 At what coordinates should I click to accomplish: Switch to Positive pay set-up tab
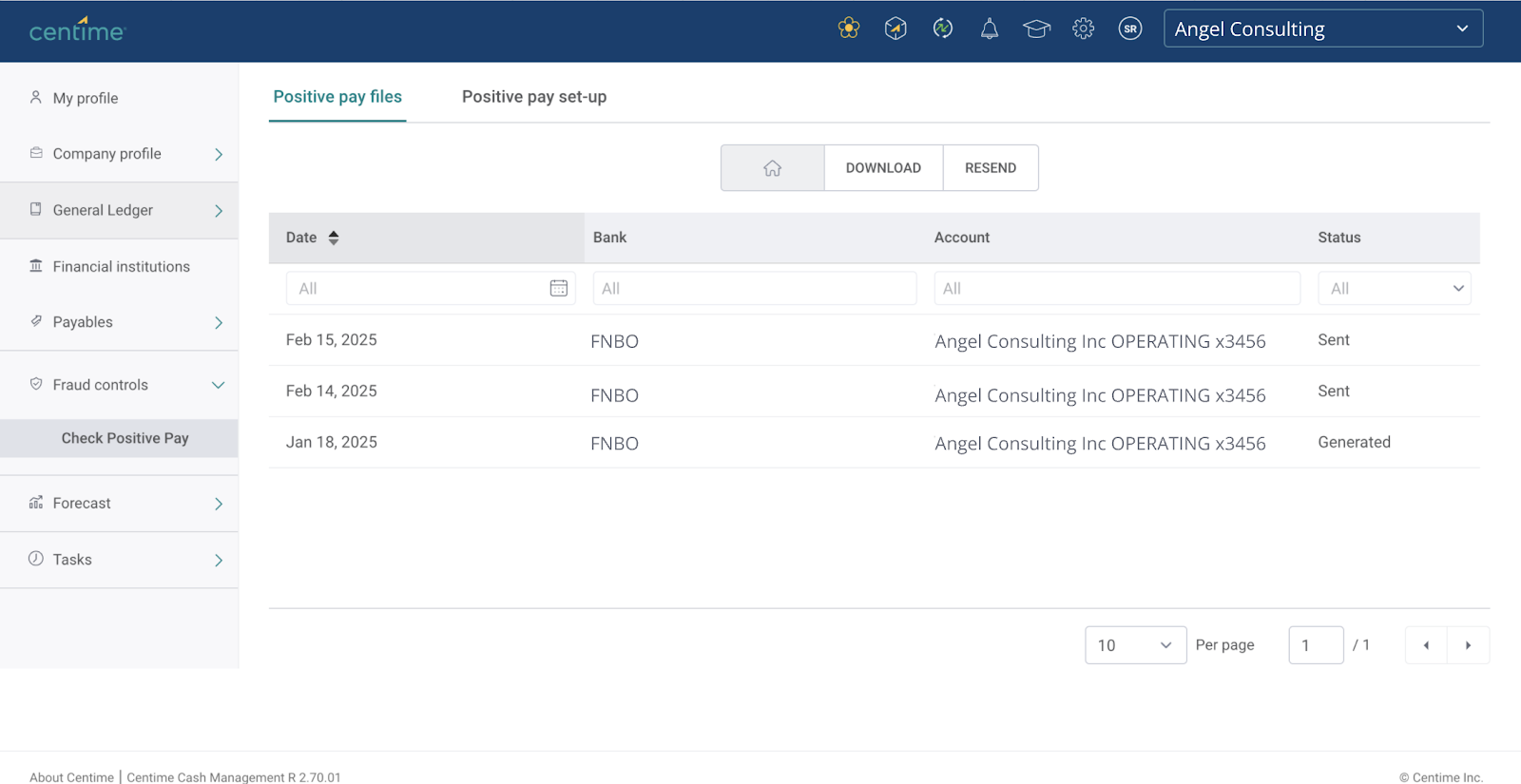[534, 97]
